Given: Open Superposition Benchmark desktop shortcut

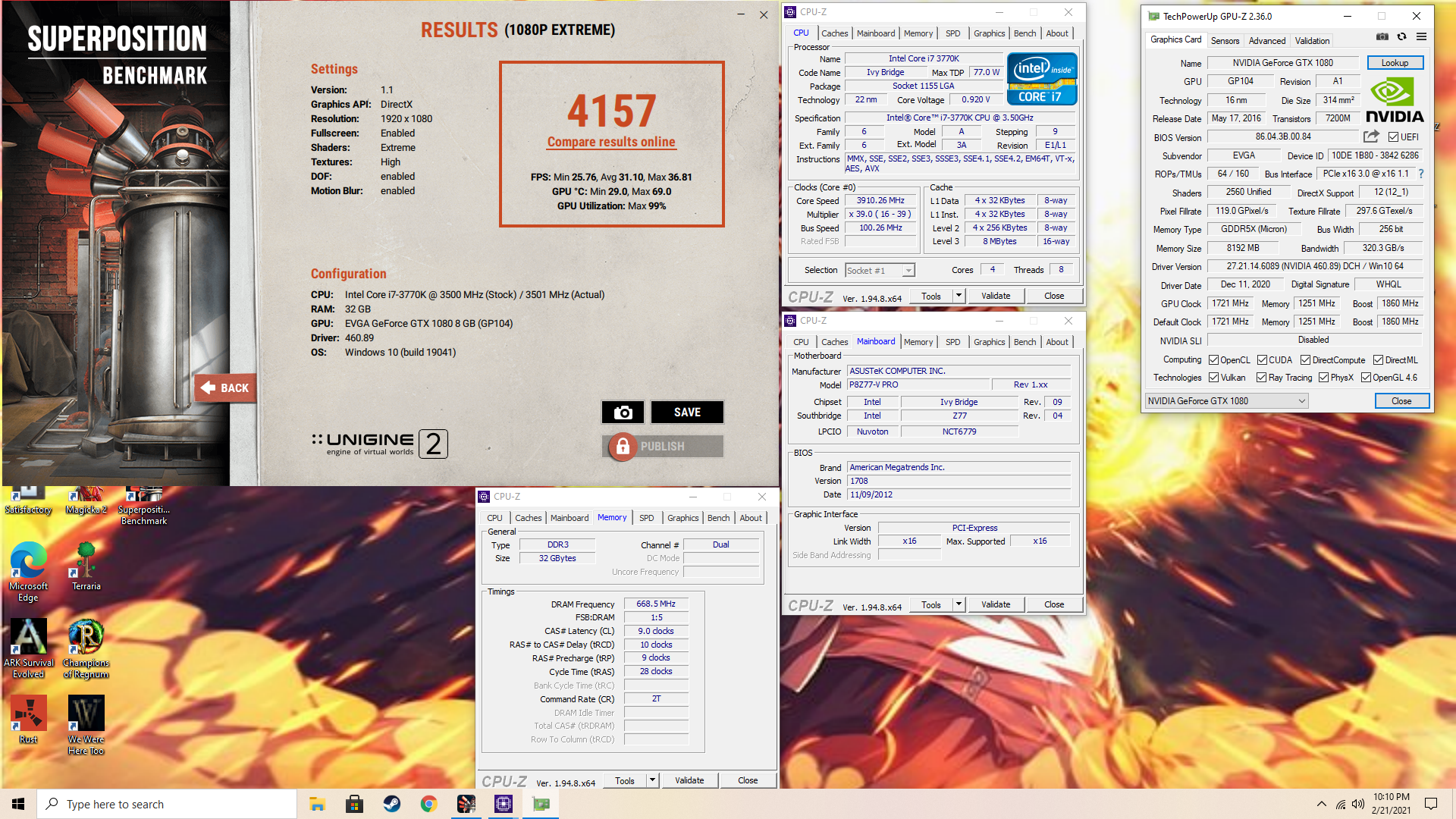Looking at the screenshot, I should (144, 507).
